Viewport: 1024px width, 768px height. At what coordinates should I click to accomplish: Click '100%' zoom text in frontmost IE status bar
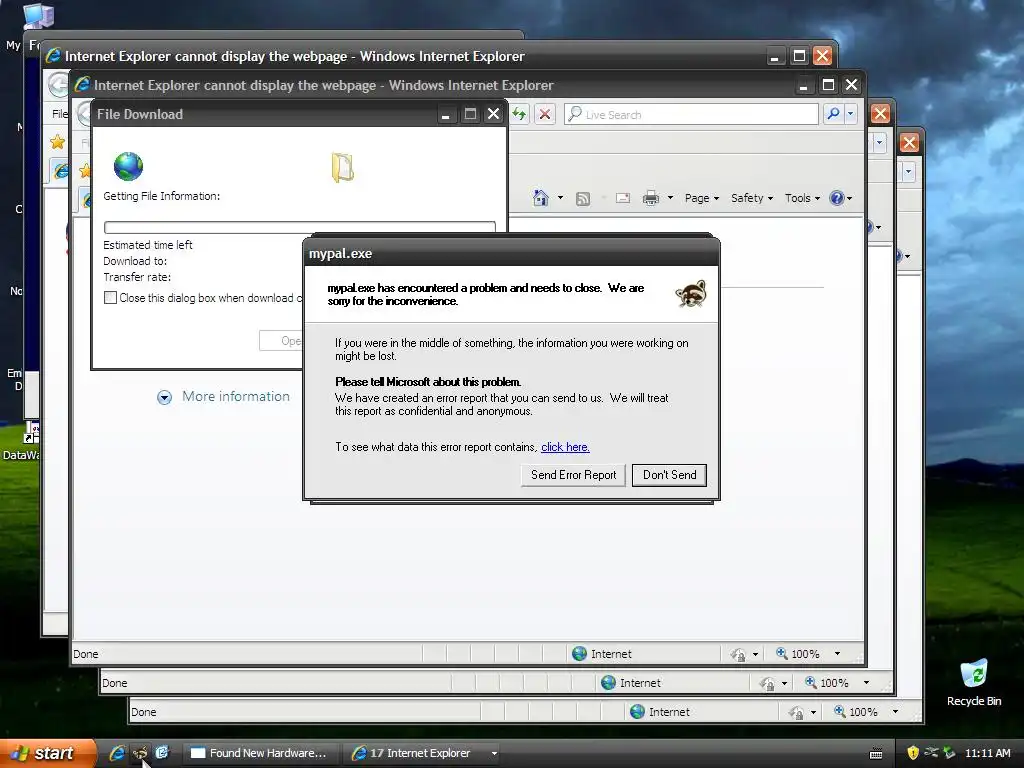pos(805,654)
